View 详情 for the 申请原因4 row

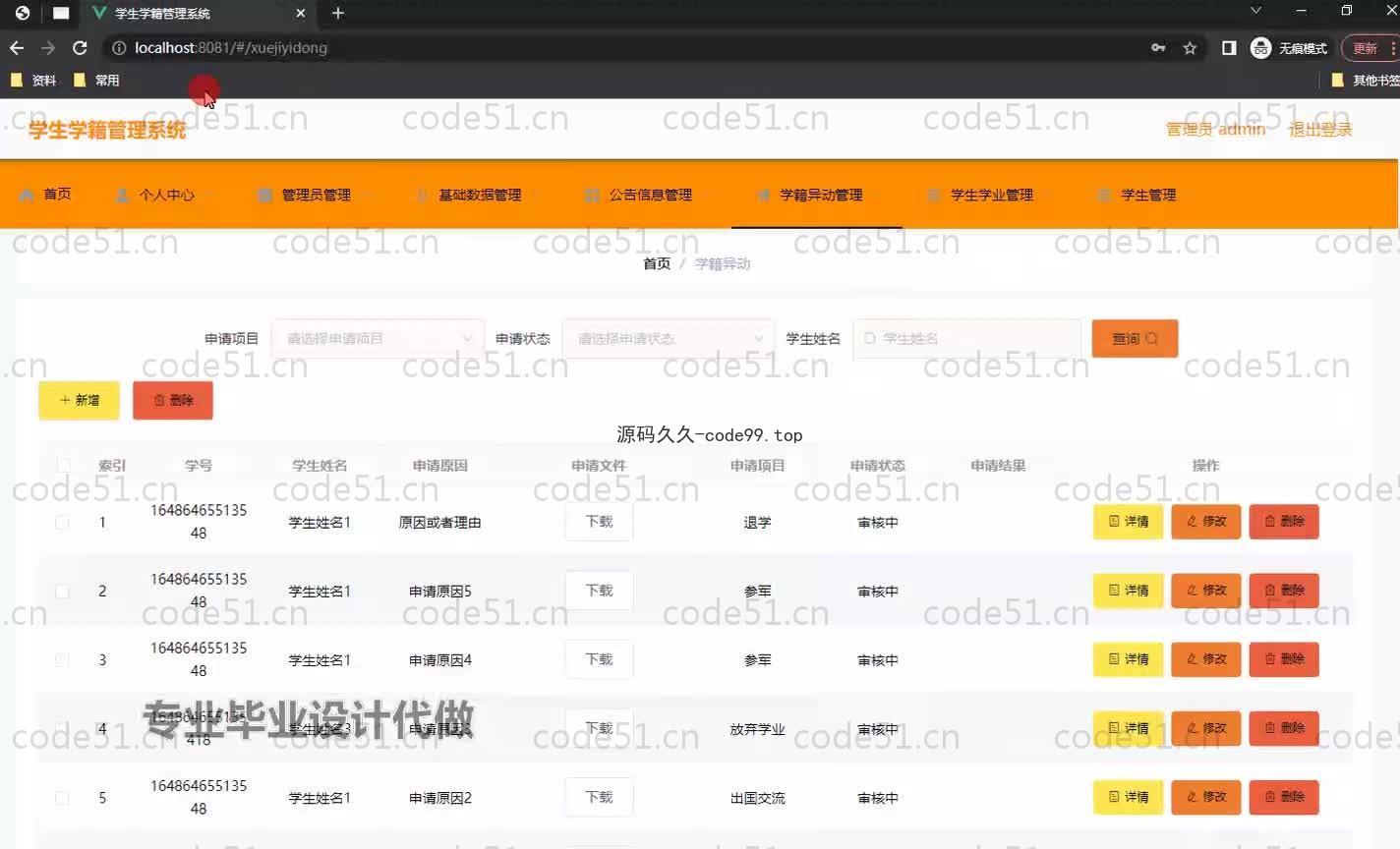click(x=1129, y=659)
